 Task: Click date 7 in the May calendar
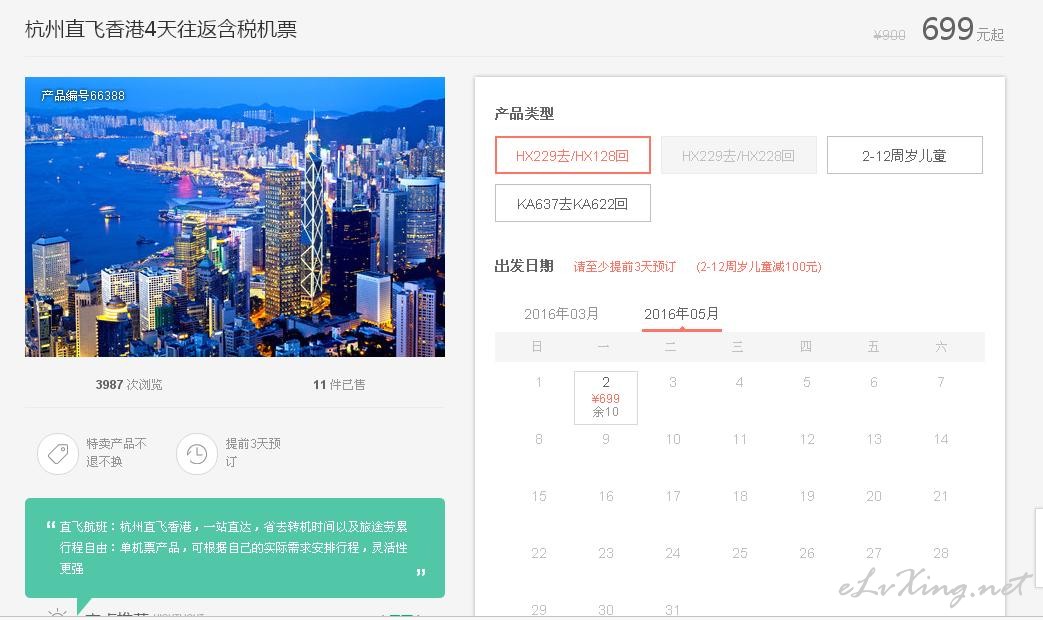(941, 382)
